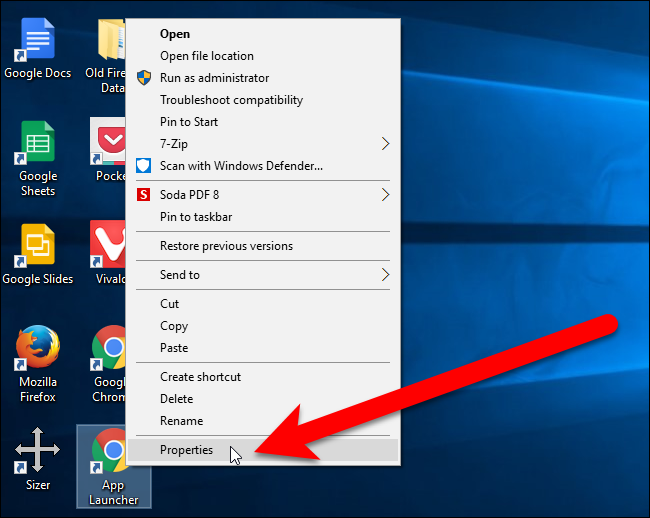
Task: Select the Pocket desktop shortcut icon
Action: (108, 141)
